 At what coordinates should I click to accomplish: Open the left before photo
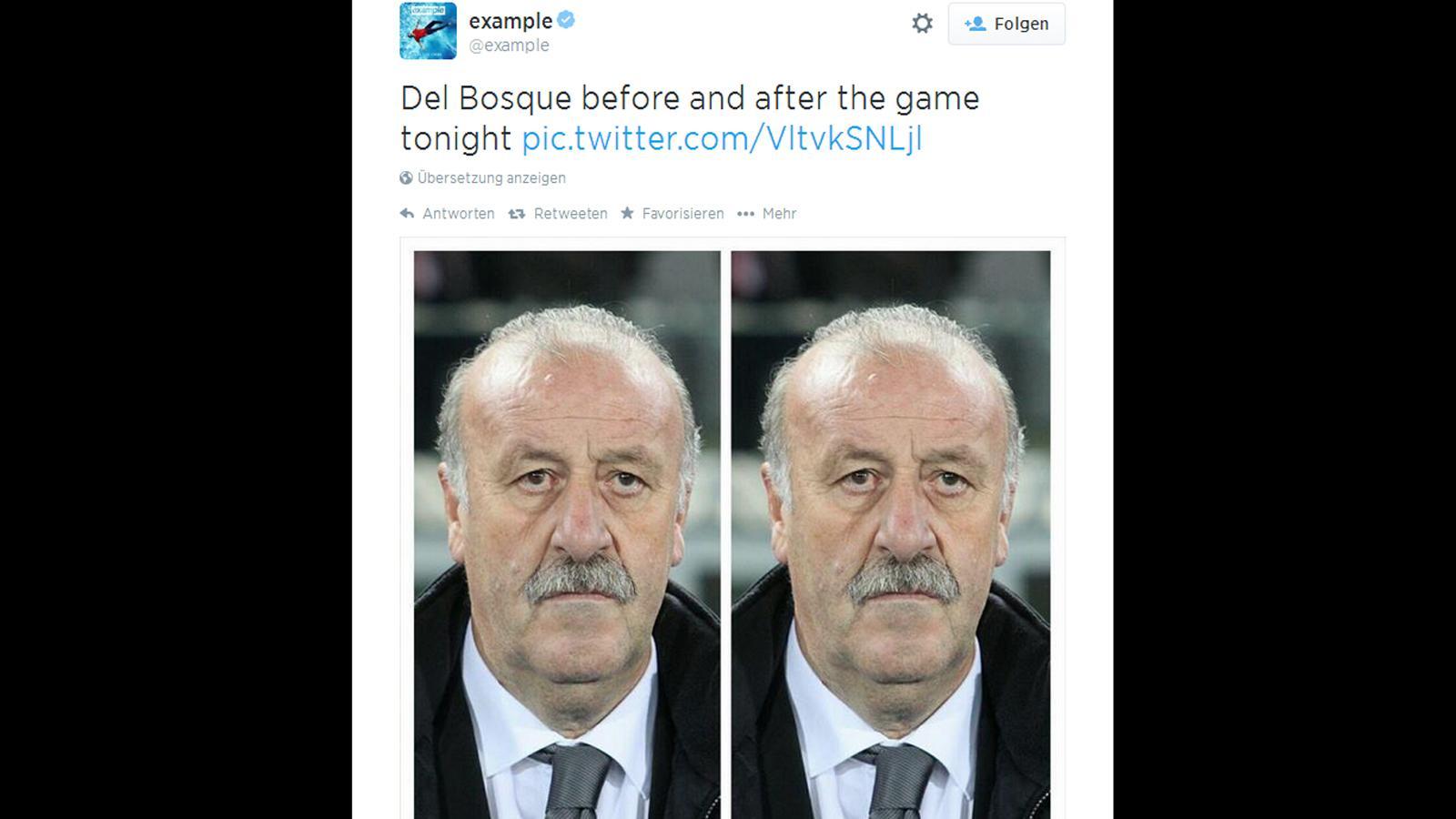pos(567,535)
